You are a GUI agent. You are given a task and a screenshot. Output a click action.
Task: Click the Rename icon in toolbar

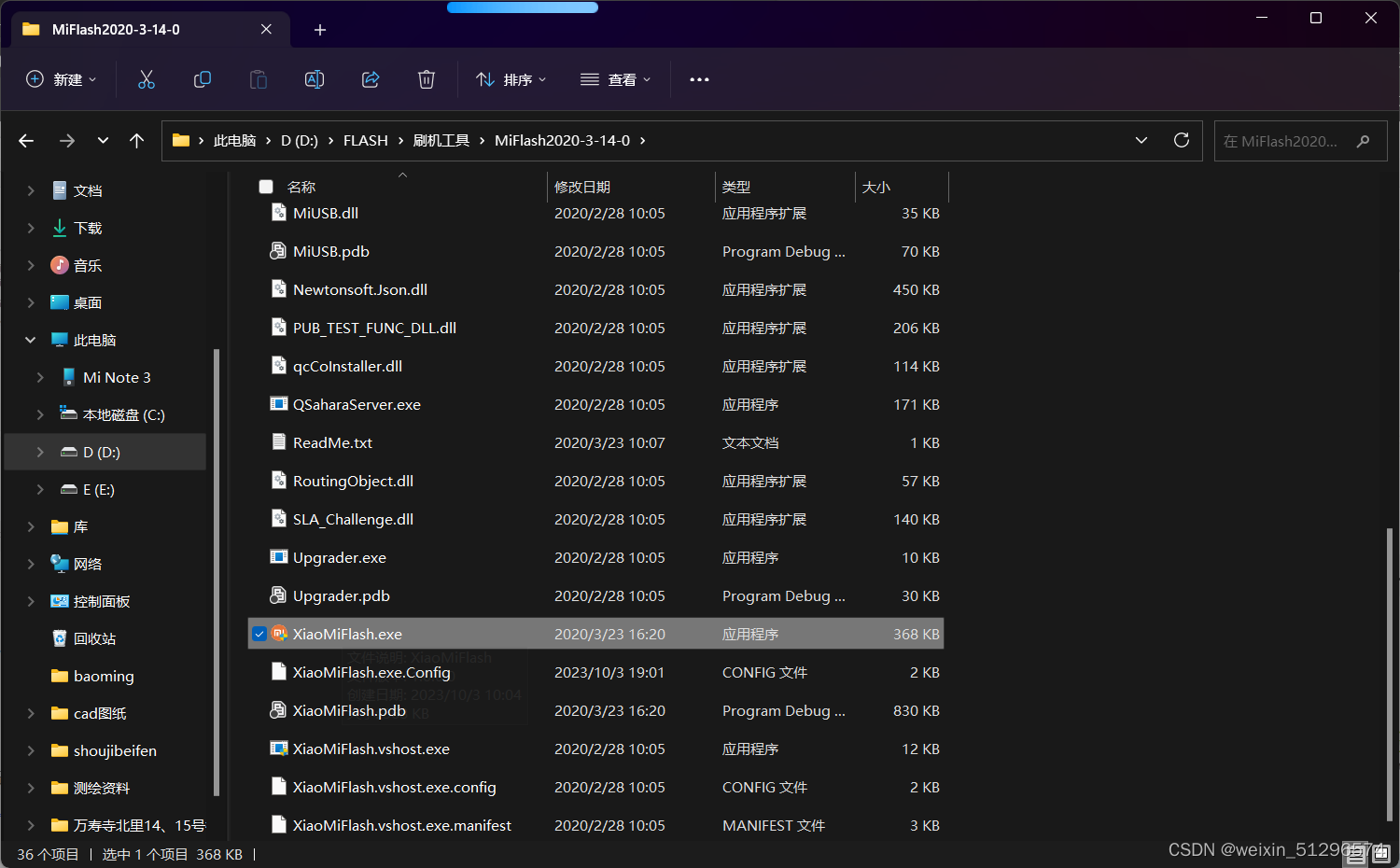pyautogui.click(x=315, y=79)
